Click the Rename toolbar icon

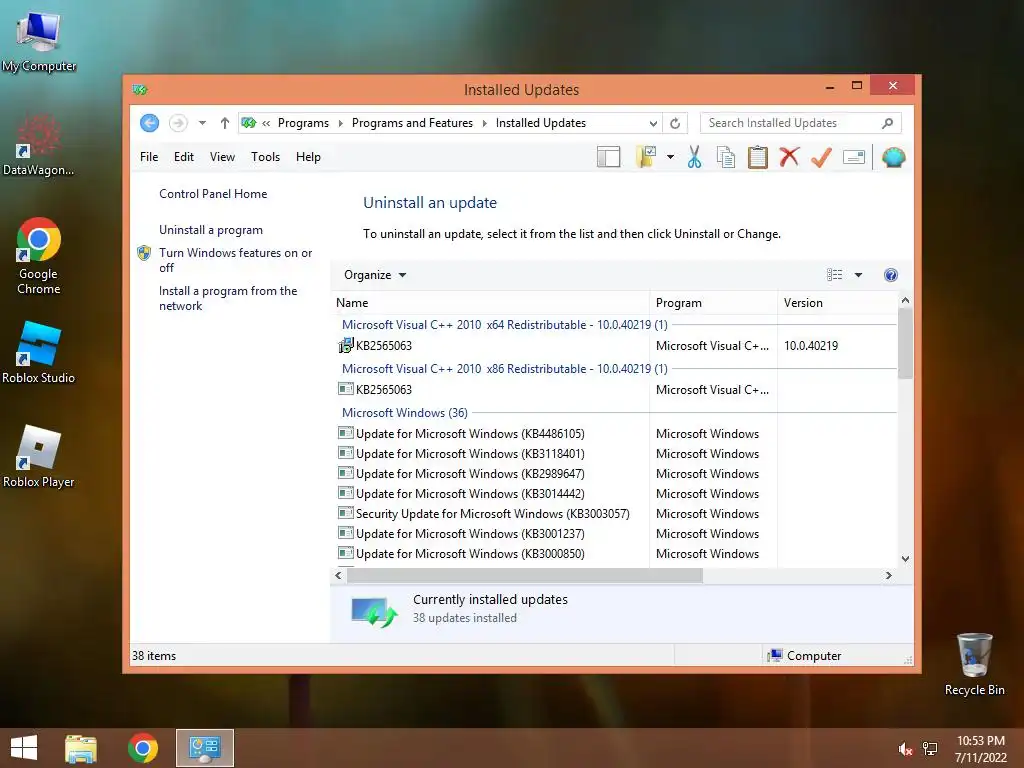[854, 157]
